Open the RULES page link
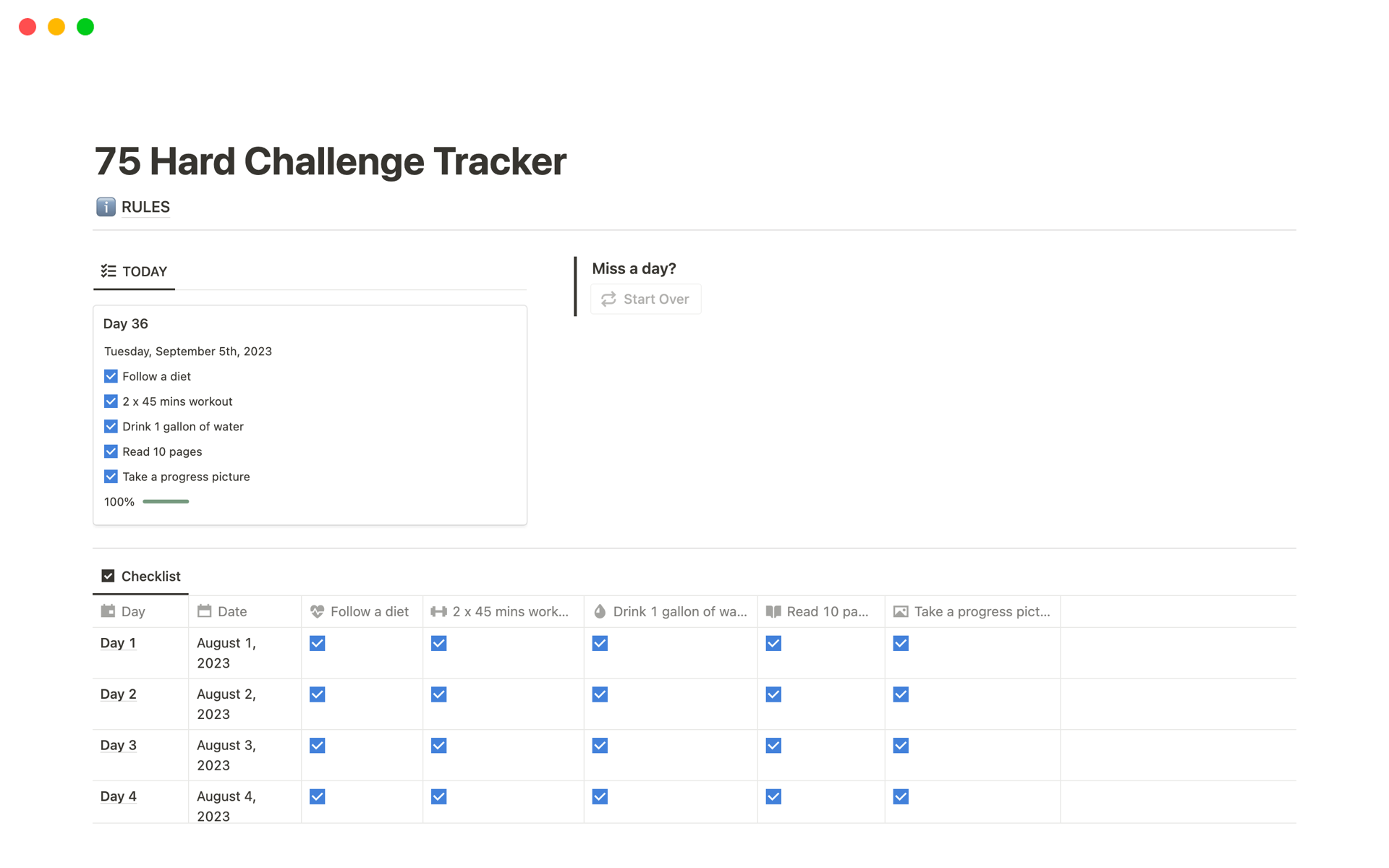Screen dimensions: 1389x868 [145, 207]
